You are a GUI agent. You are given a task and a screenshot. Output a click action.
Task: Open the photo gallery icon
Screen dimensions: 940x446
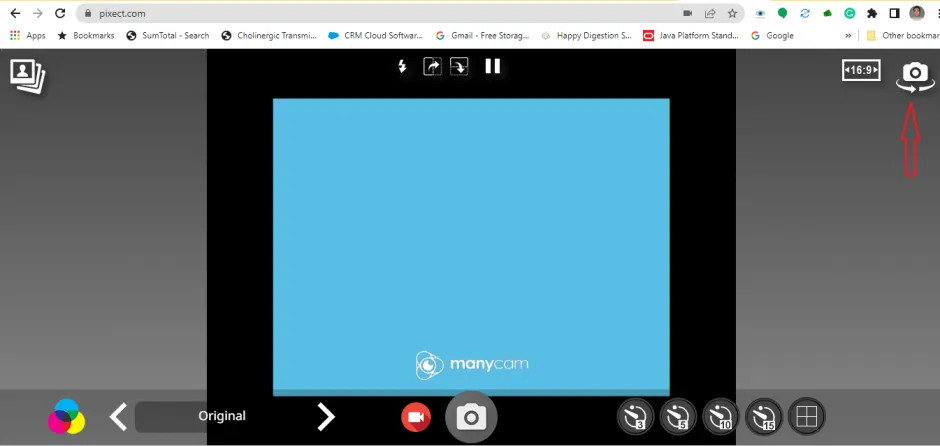tap(28, 76)
